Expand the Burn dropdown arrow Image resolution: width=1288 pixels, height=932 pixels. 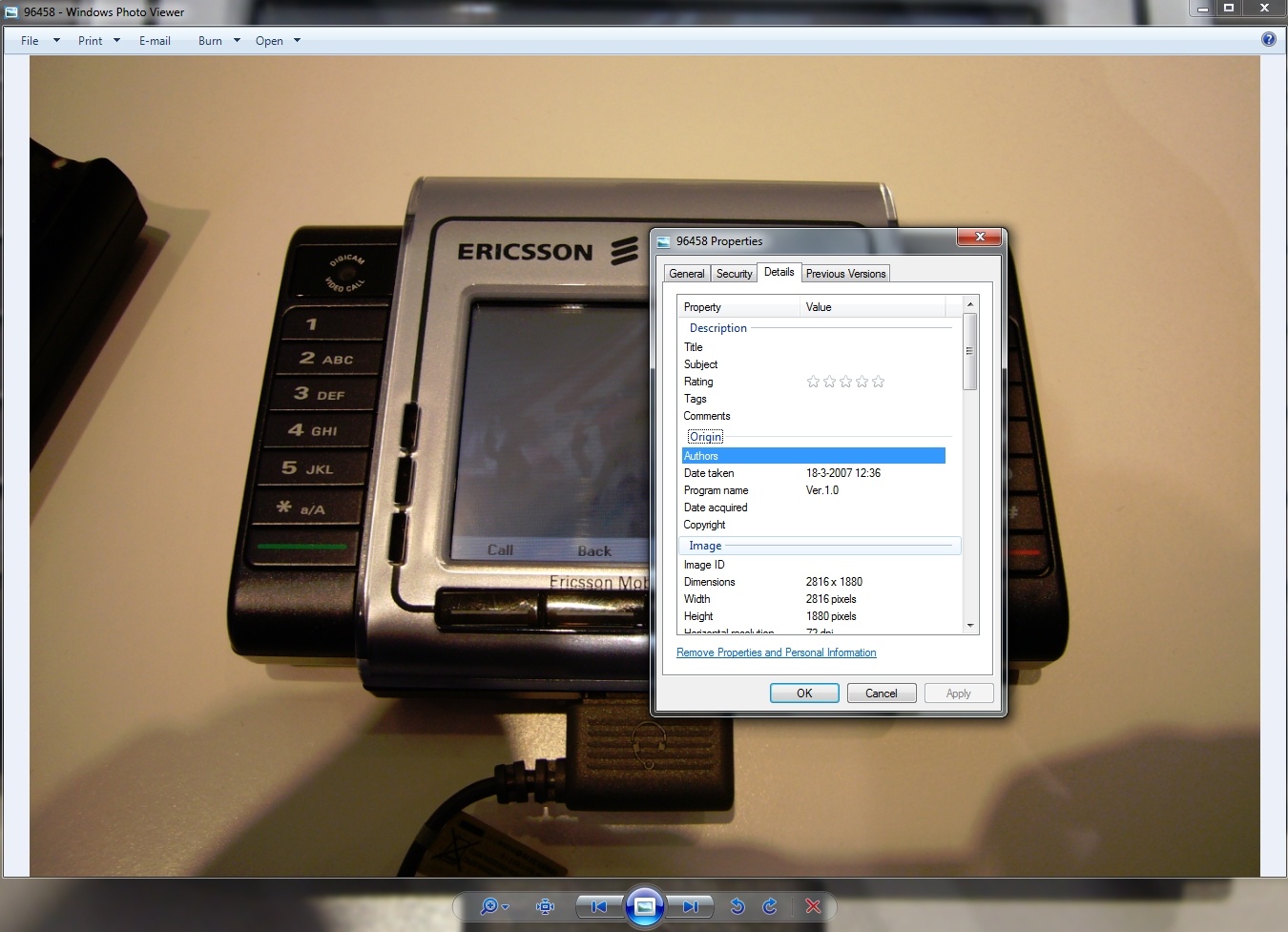tap(237, 41)
